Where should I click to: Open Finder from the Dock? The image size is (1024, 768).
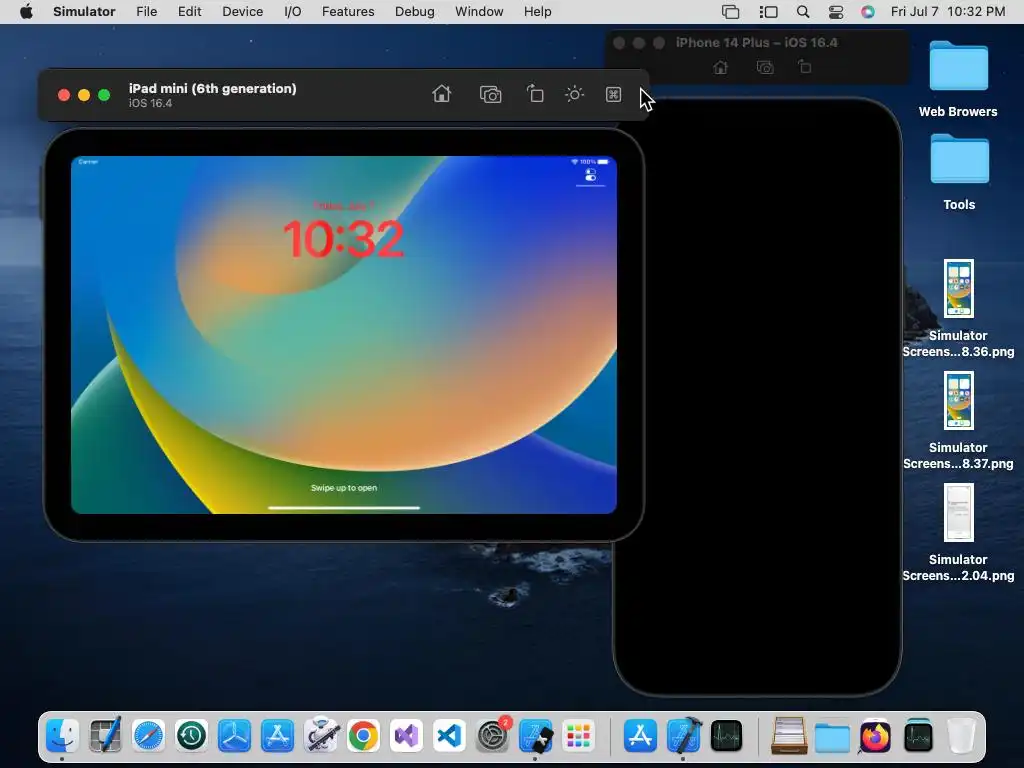[62, 736]
